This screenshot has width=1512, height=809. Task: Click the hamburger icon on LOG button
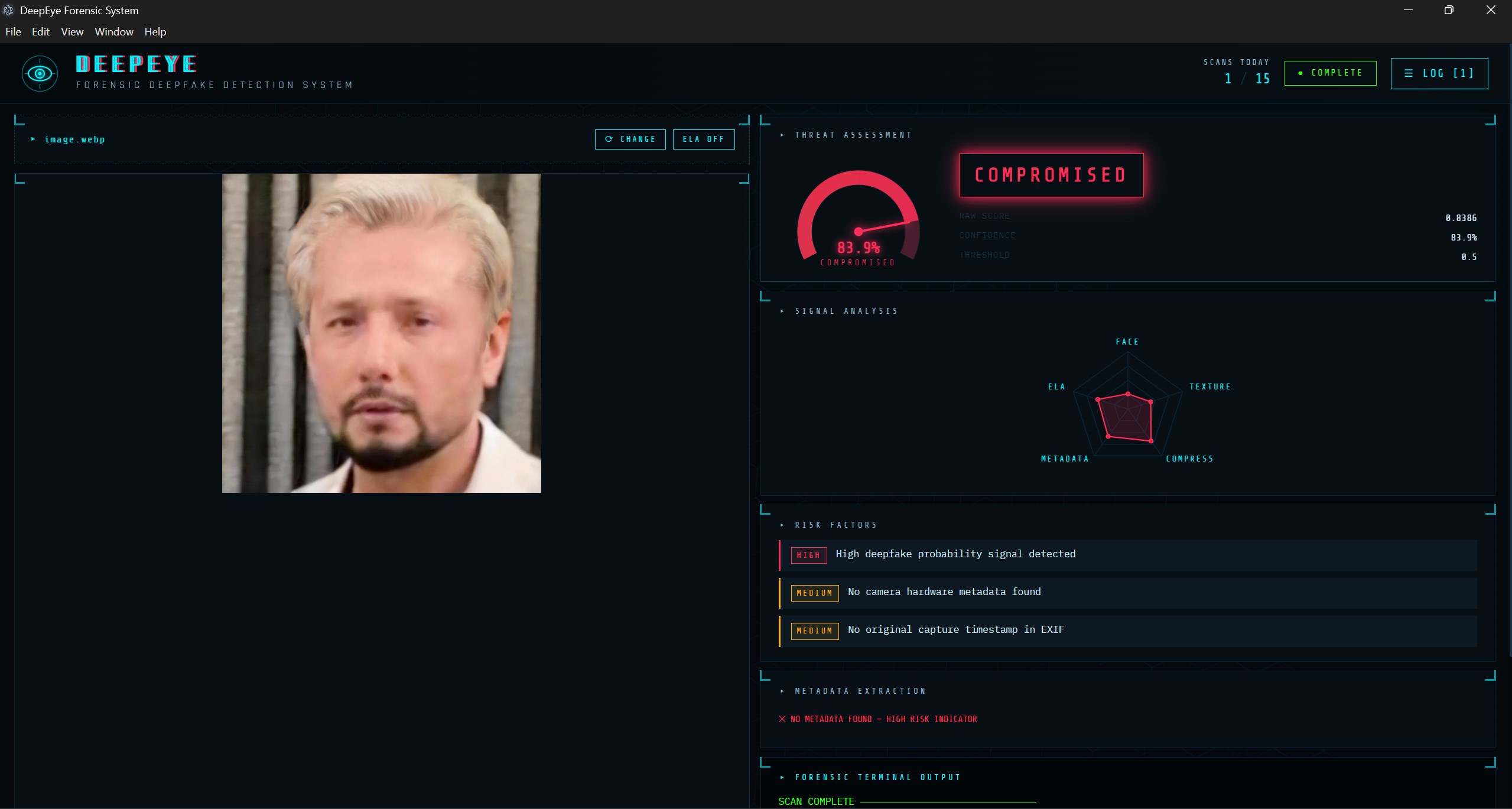pos(1409,73)
